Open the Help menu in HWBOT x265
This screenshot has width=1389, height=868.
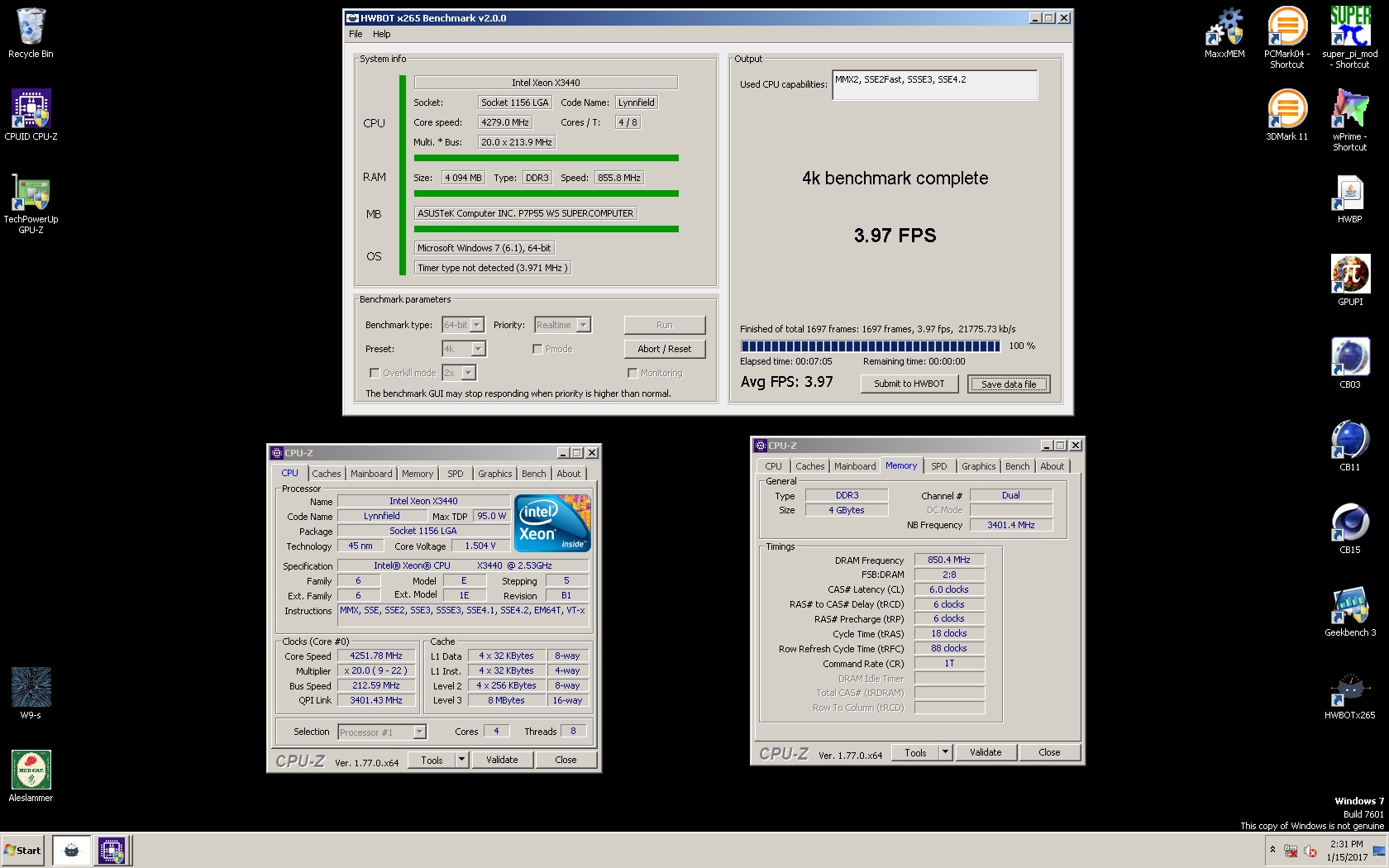coord(382,34)
